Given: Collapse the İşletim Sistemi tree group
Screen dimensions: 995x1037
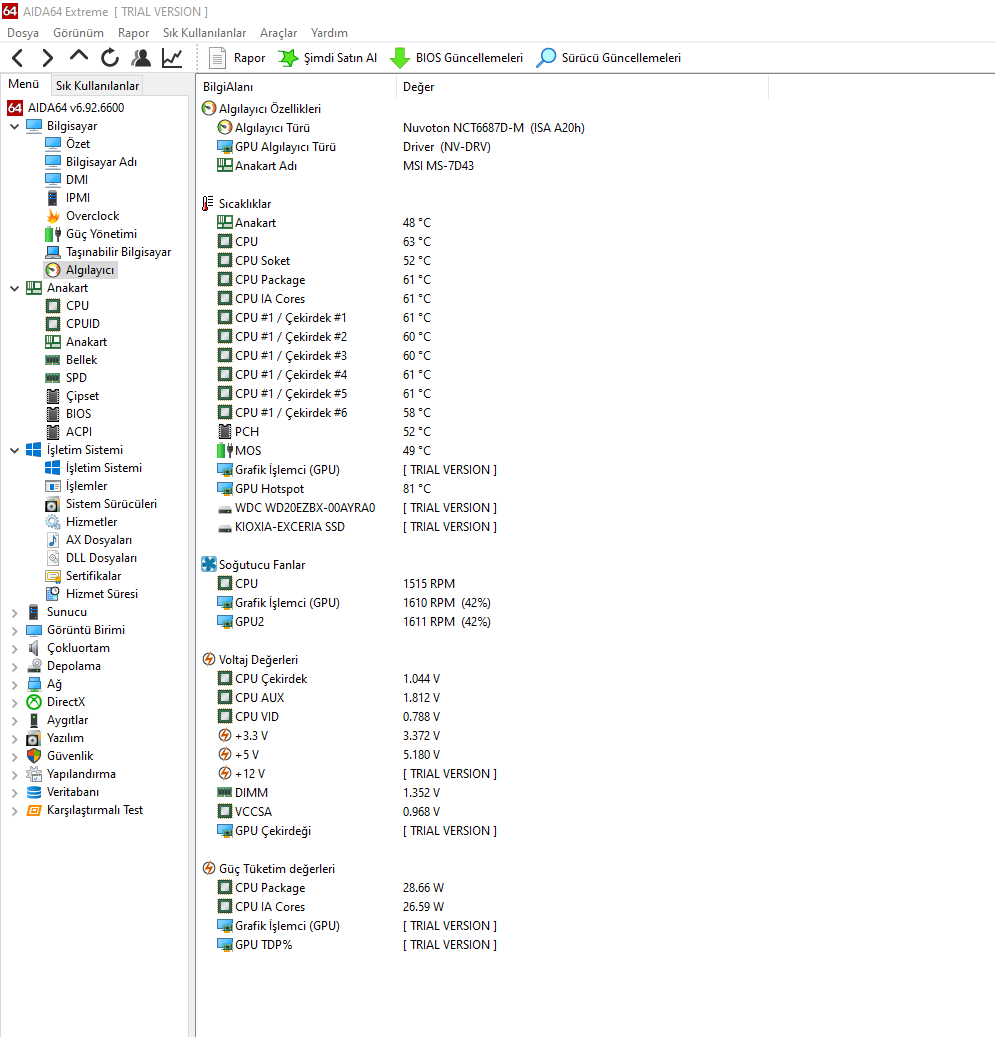Looking at the screenshot, I should coord(15,450).
